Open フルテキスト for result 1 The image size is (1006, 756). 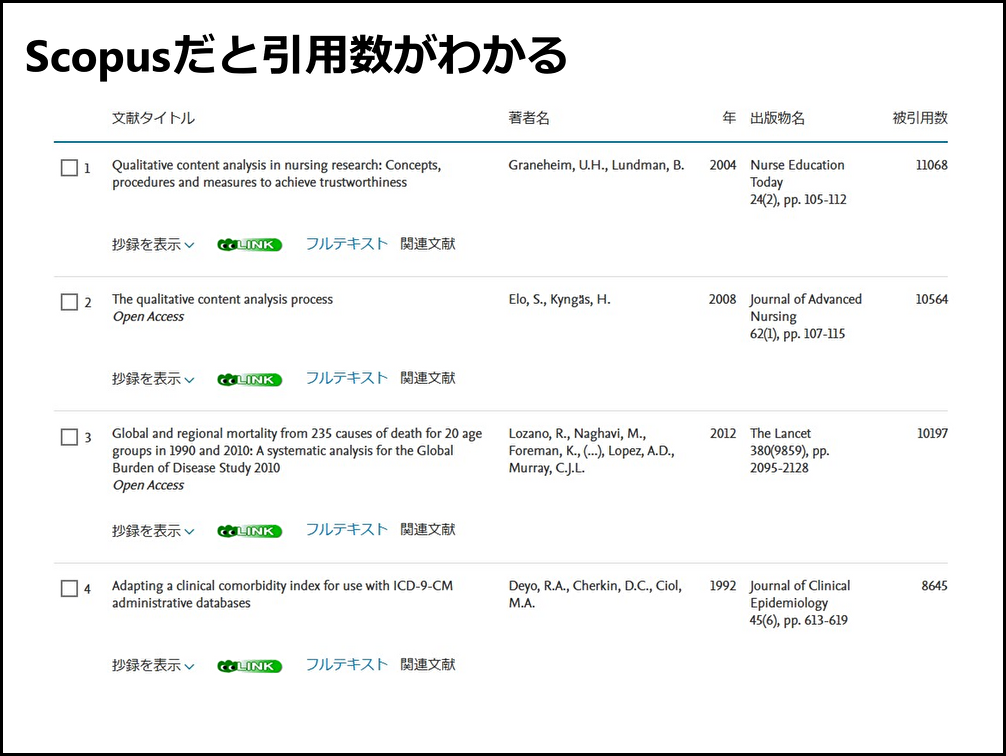(x=346, y=244)
